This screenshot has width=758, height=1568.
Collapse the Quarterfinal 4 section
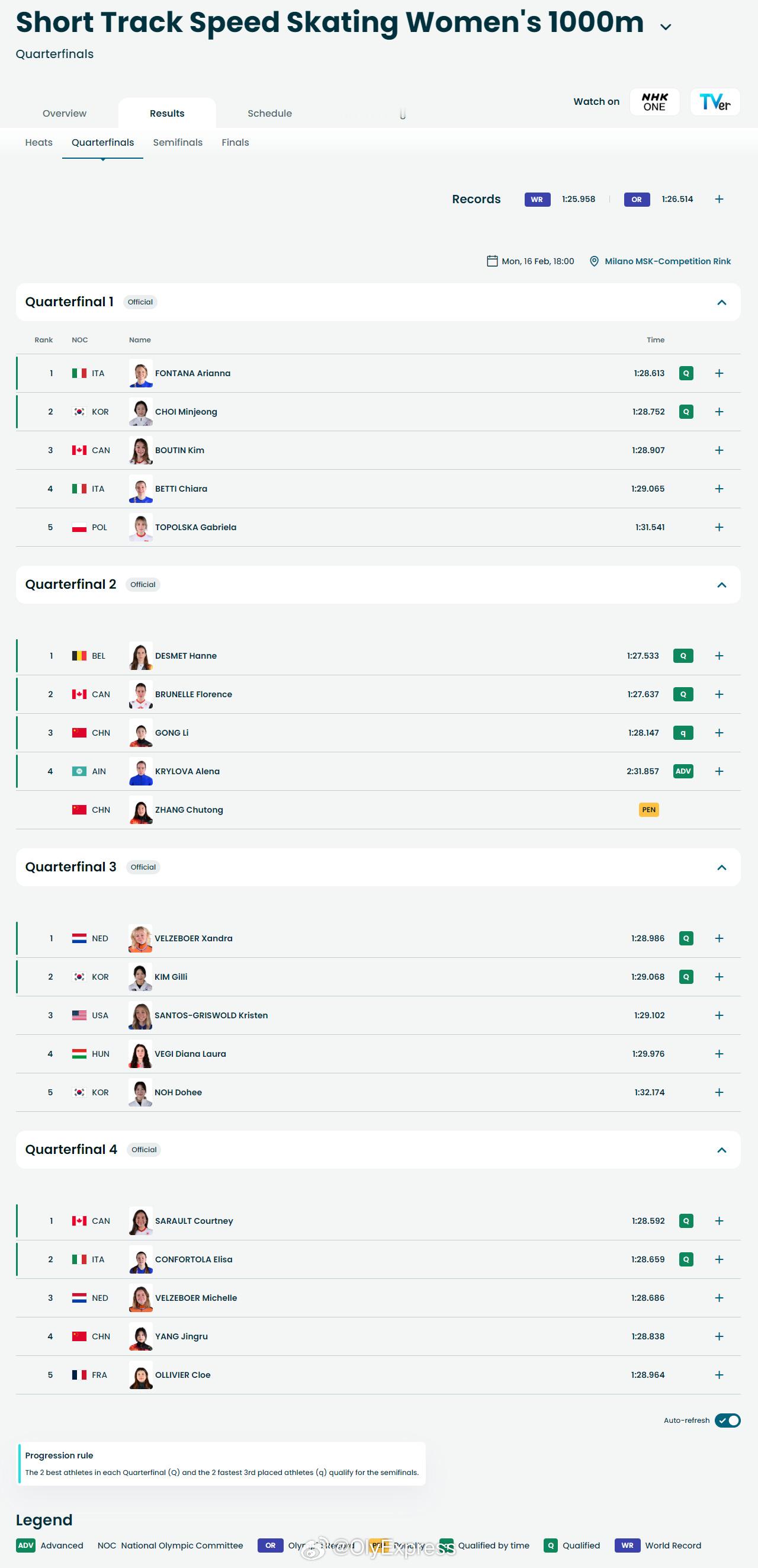tap(721, 1150)
